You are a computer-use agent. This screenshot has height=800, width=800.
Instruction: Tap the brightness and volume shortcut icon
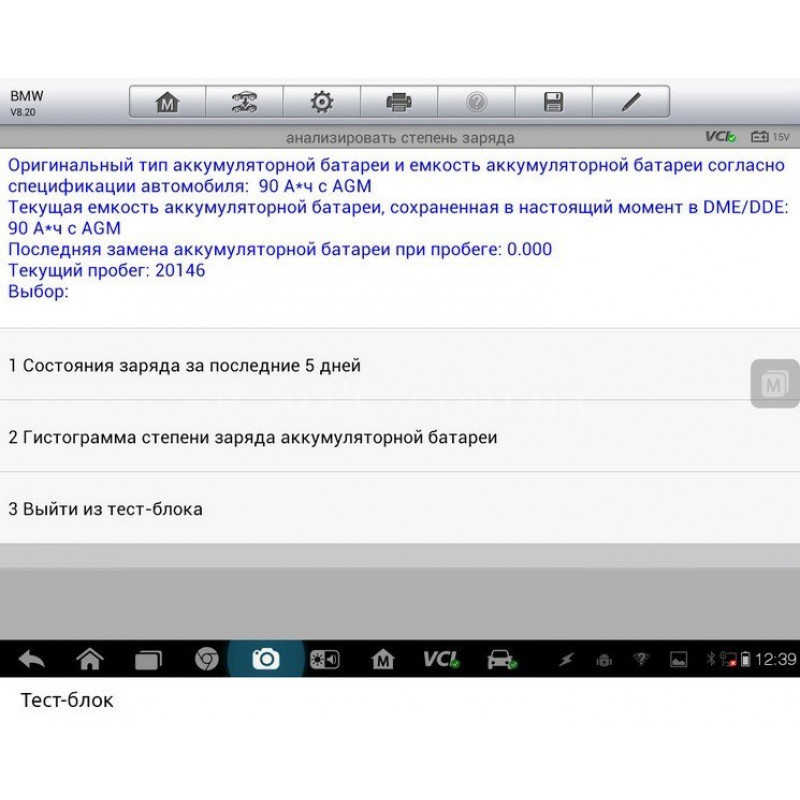coord(324,659)
